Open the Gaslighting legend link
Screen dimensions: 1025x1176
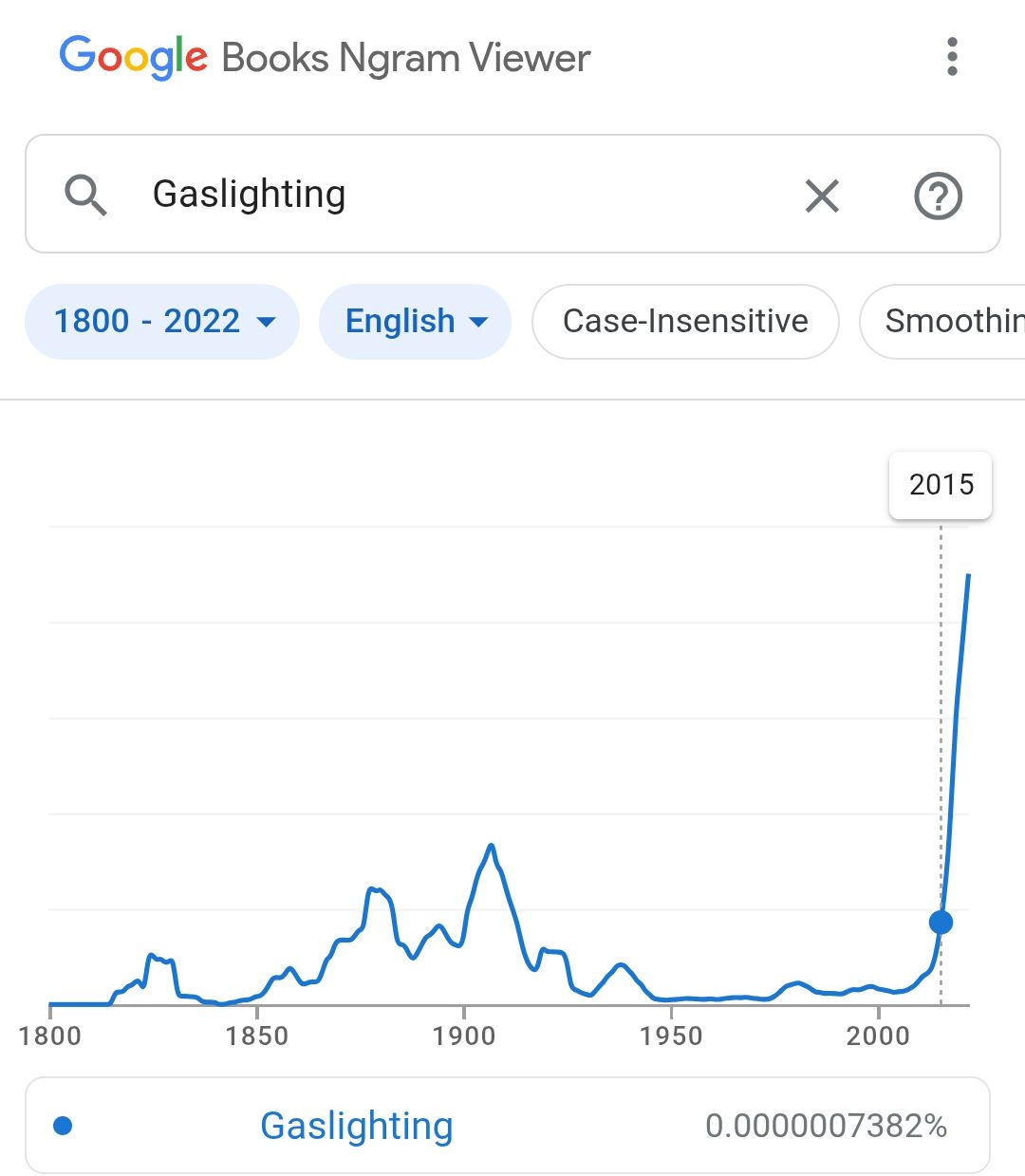pyautogui.click(x=356, y=1126)
